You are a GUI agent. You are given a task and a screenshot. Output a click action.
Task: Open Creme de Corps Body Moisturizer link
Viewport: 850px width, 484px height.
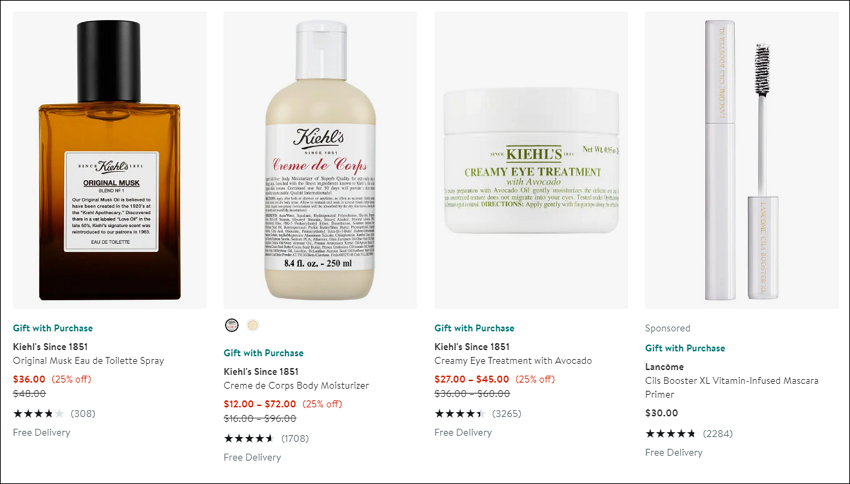pos(296,386)
